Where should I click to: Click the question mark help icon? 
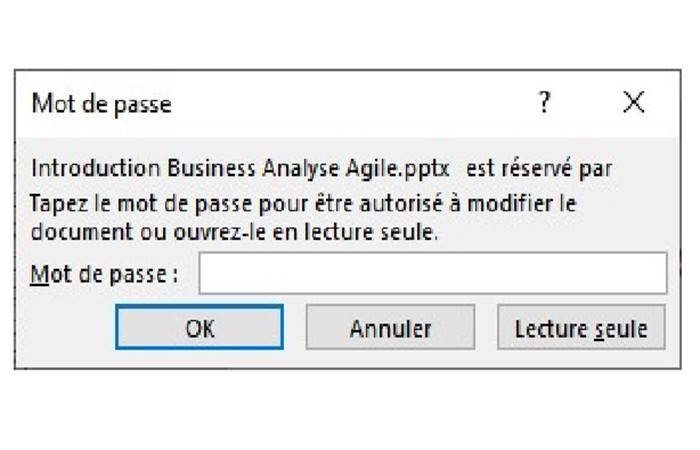(x=544, y=103)
